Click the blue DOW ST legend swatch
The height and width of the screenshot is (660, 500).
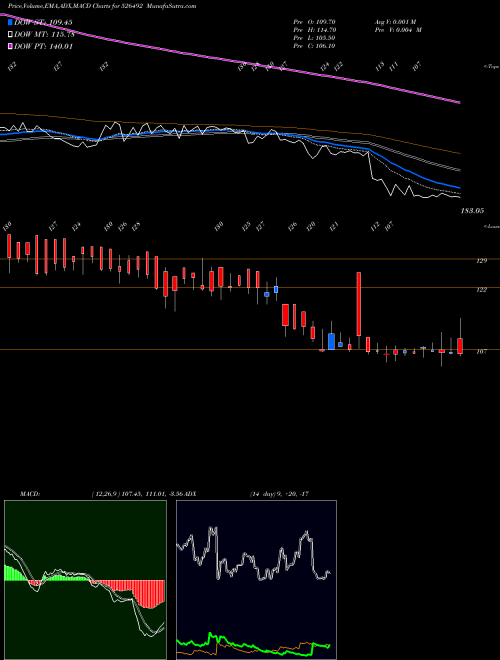point(10,22)
